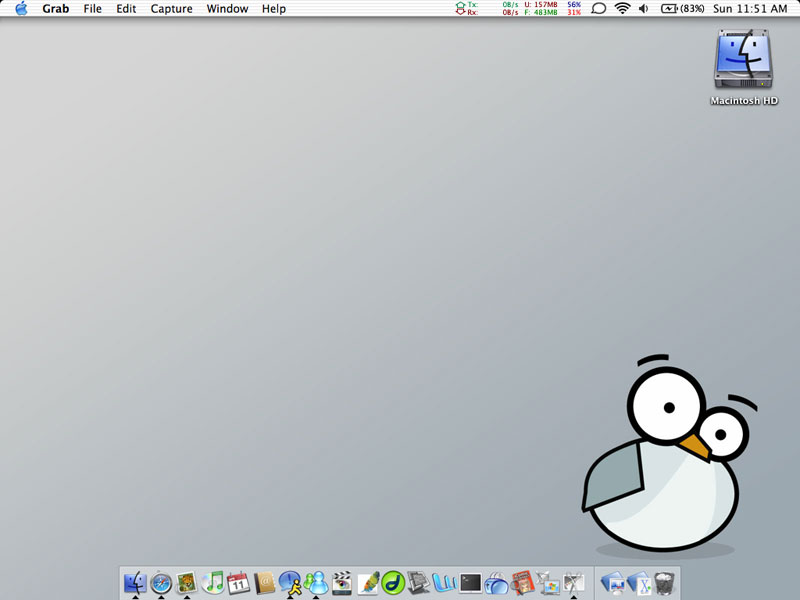Launch Microsoft Word from the Dock
800x600 pixels.
pos(444,583)
